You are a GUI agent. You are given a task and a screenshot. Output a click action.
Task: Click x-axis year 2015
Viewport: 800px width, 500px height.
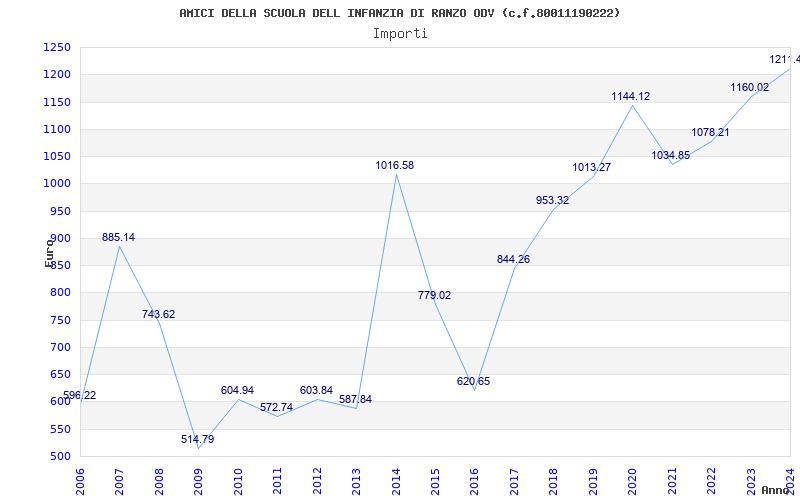tap(435, 482)
